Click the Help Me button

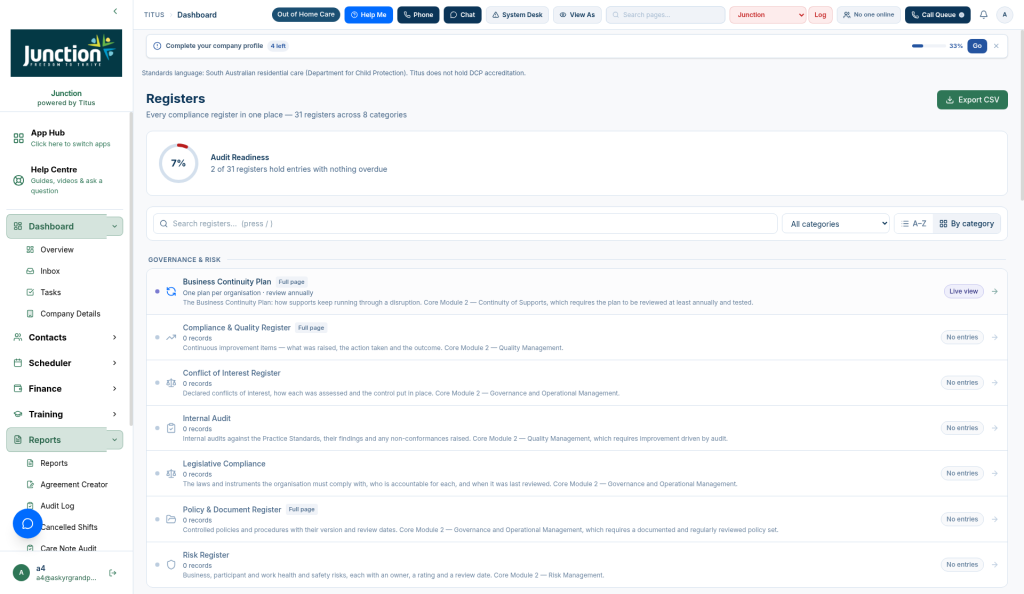(368, 14)
